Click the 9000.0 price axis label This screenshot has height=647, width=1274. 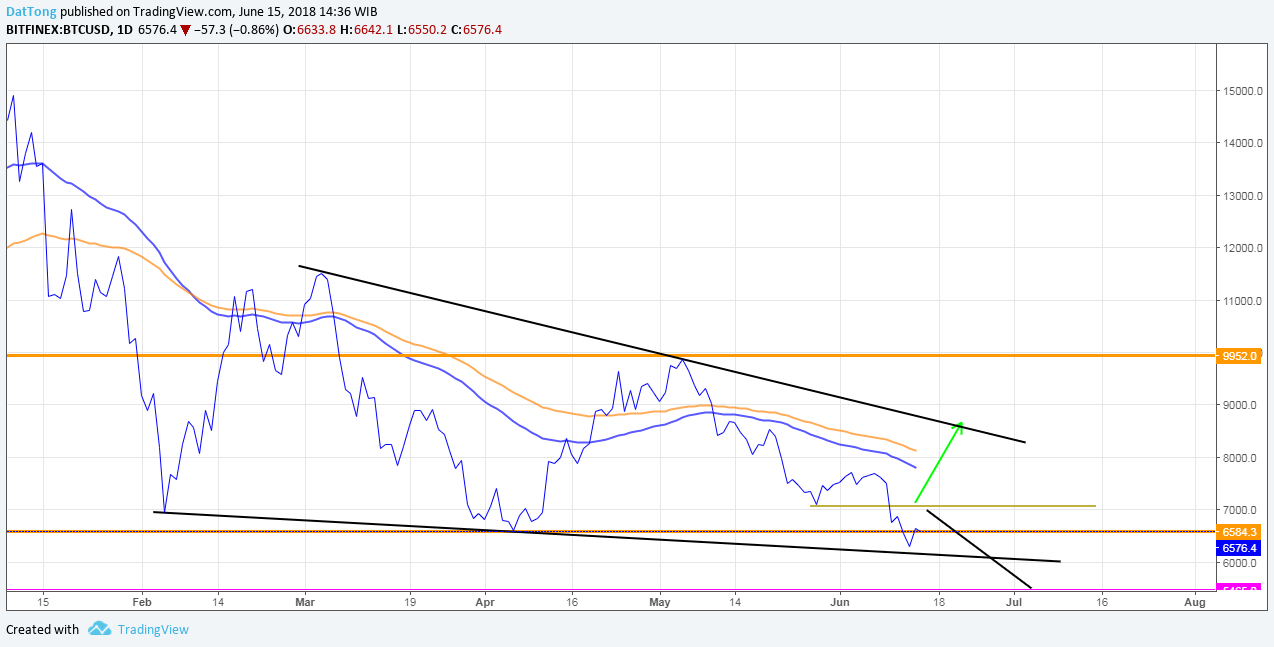[1242, 405]
